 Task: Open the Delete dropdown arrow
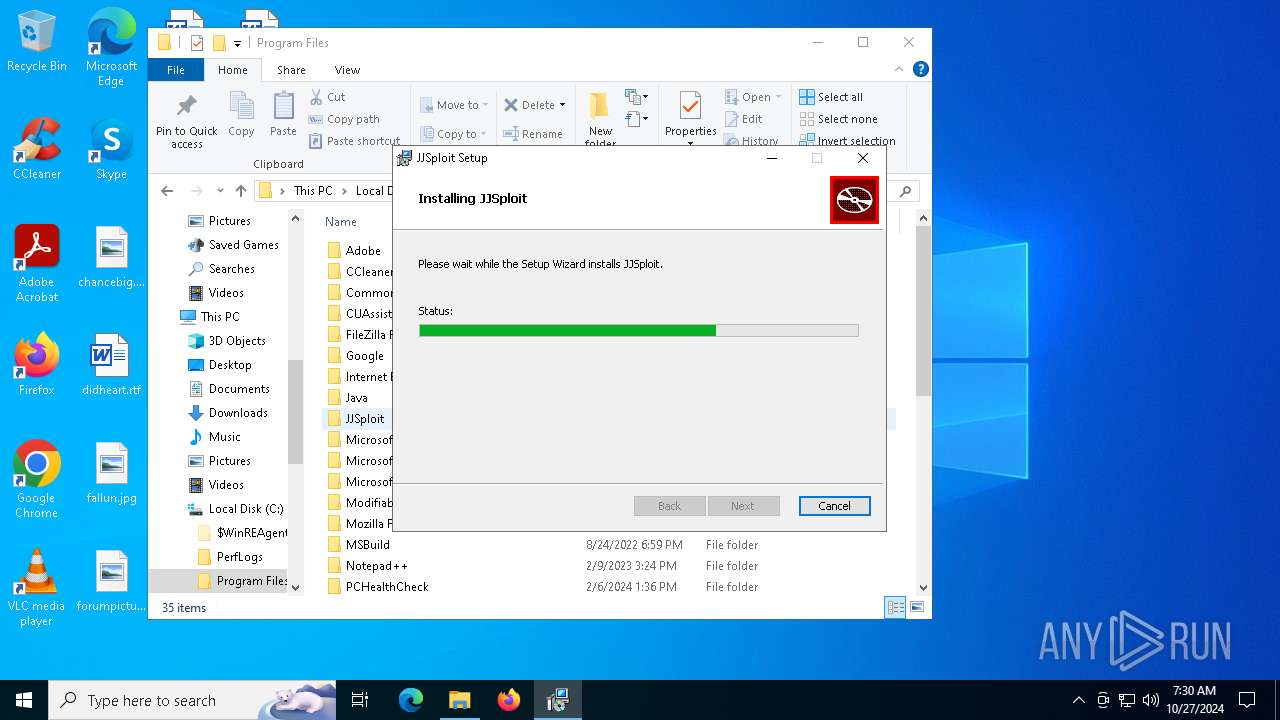(562, 105)
